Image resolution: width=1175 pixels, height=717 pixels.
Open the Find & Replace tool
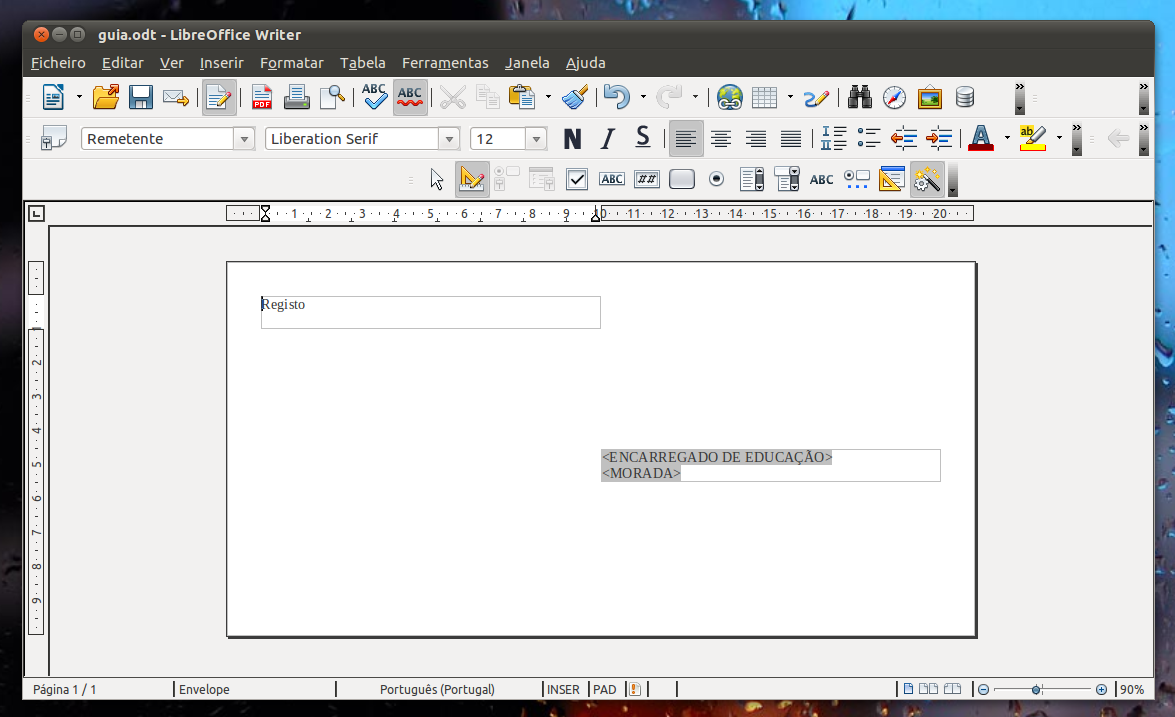(x=859, y=97)
